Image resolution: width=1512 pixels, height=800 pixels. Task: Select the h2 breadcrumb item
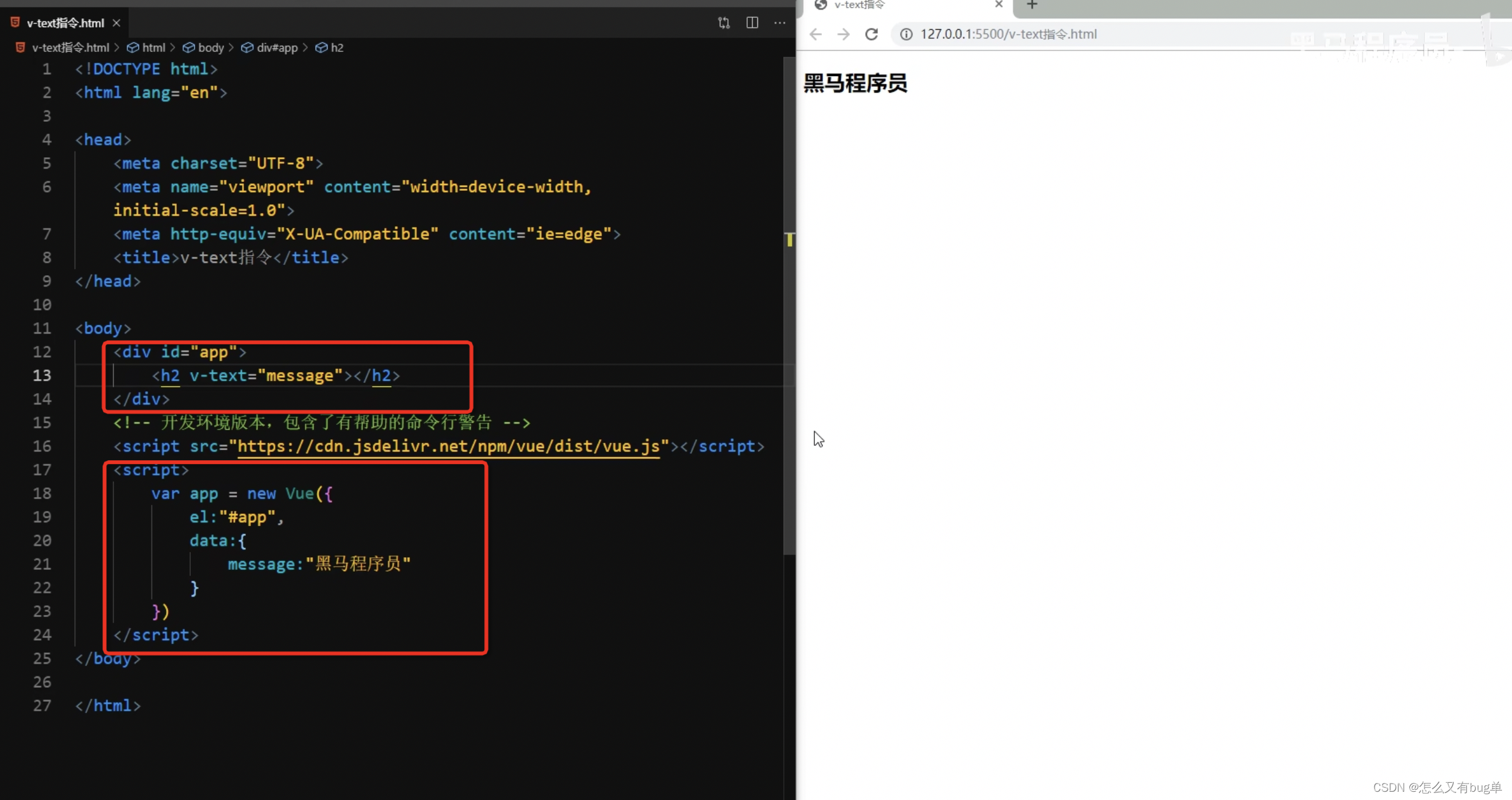click(x=337, y=48)
